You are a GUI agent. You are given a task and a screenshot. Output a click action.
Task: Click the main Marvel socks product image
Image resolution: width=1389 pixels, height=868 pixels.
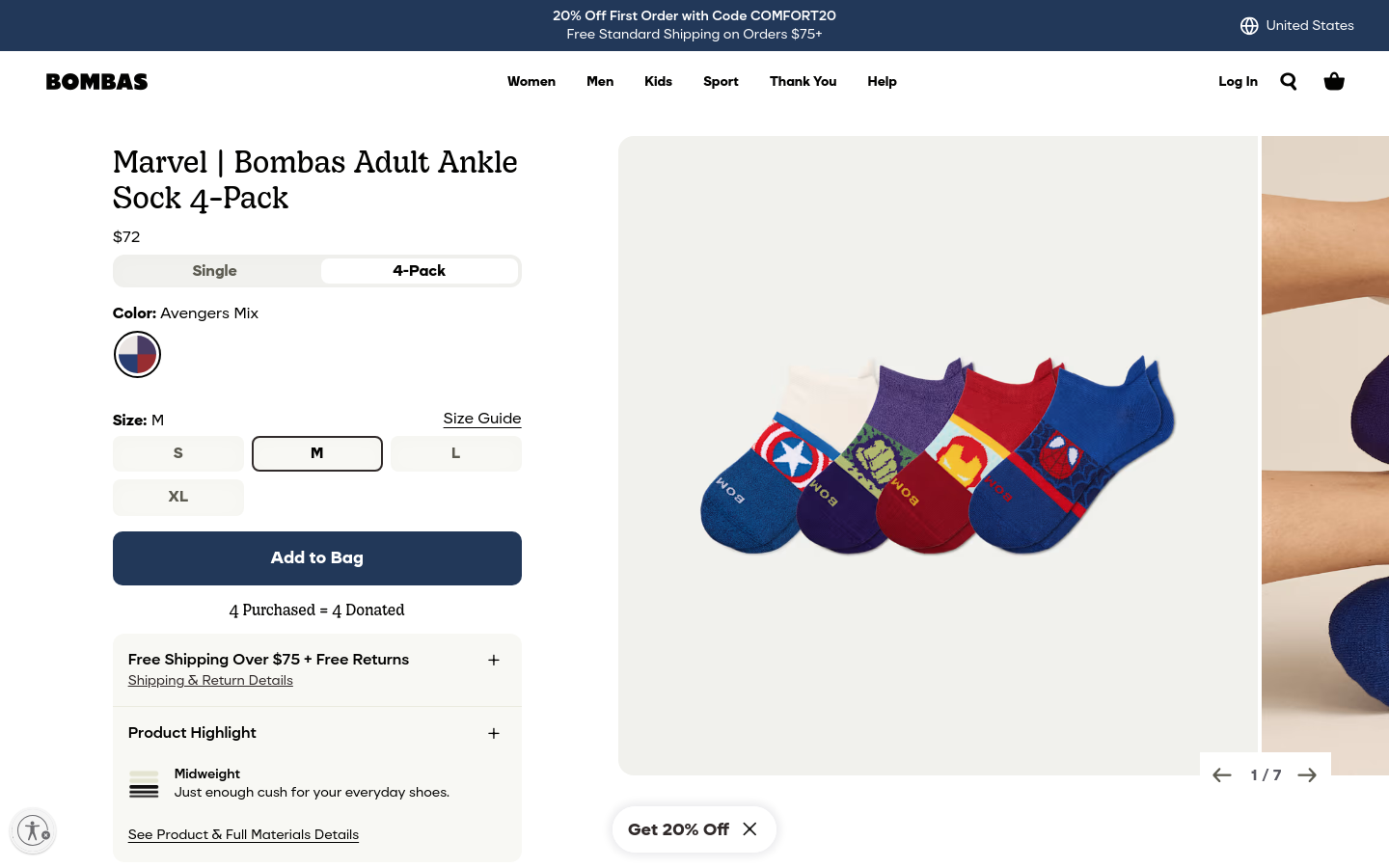(x=938, y=455)
